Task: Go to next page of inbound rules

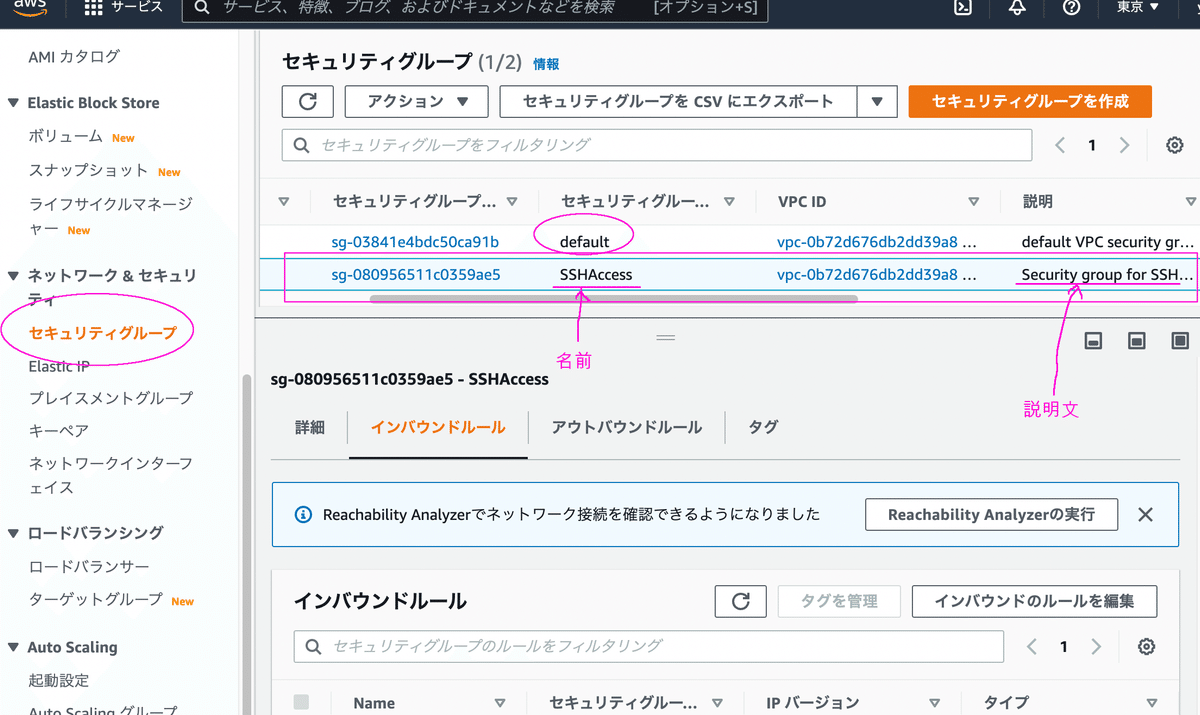Action: 1096,647
